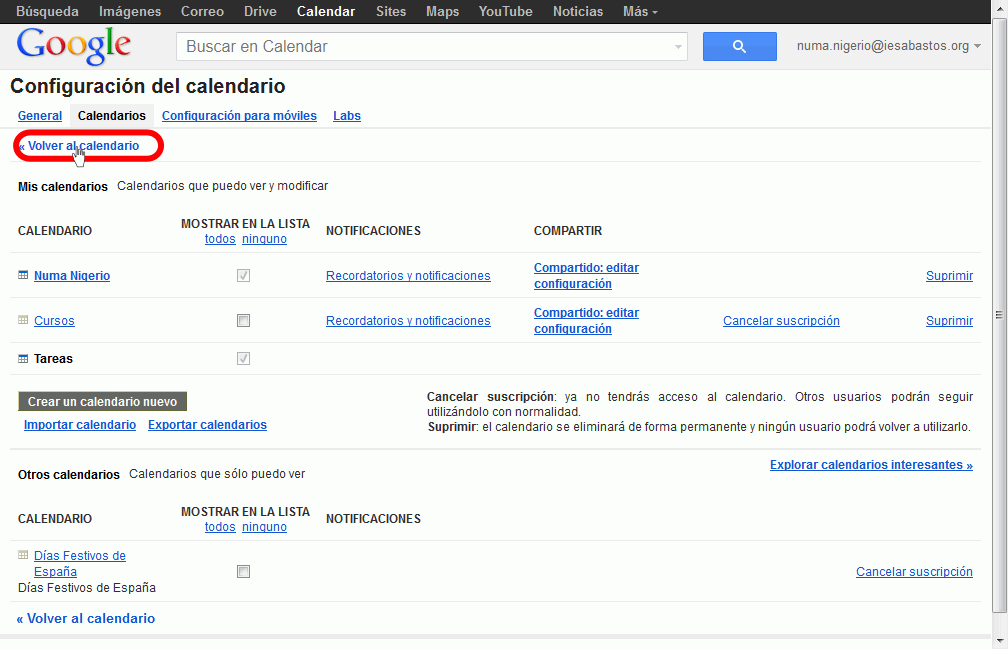Click the calendar icon beside Cursos

coord(23,320)
